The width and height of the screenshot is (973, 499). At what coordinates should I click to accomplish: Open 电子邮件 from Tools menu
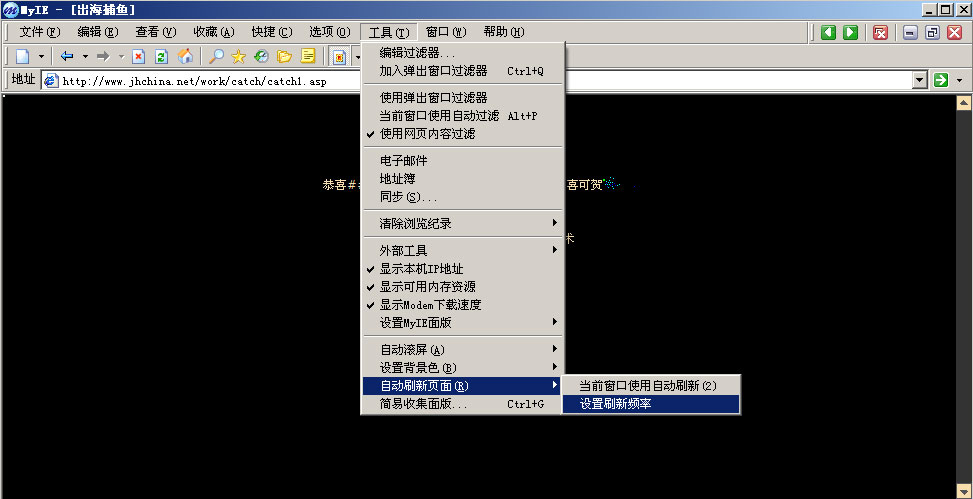(x=462, y=161)
